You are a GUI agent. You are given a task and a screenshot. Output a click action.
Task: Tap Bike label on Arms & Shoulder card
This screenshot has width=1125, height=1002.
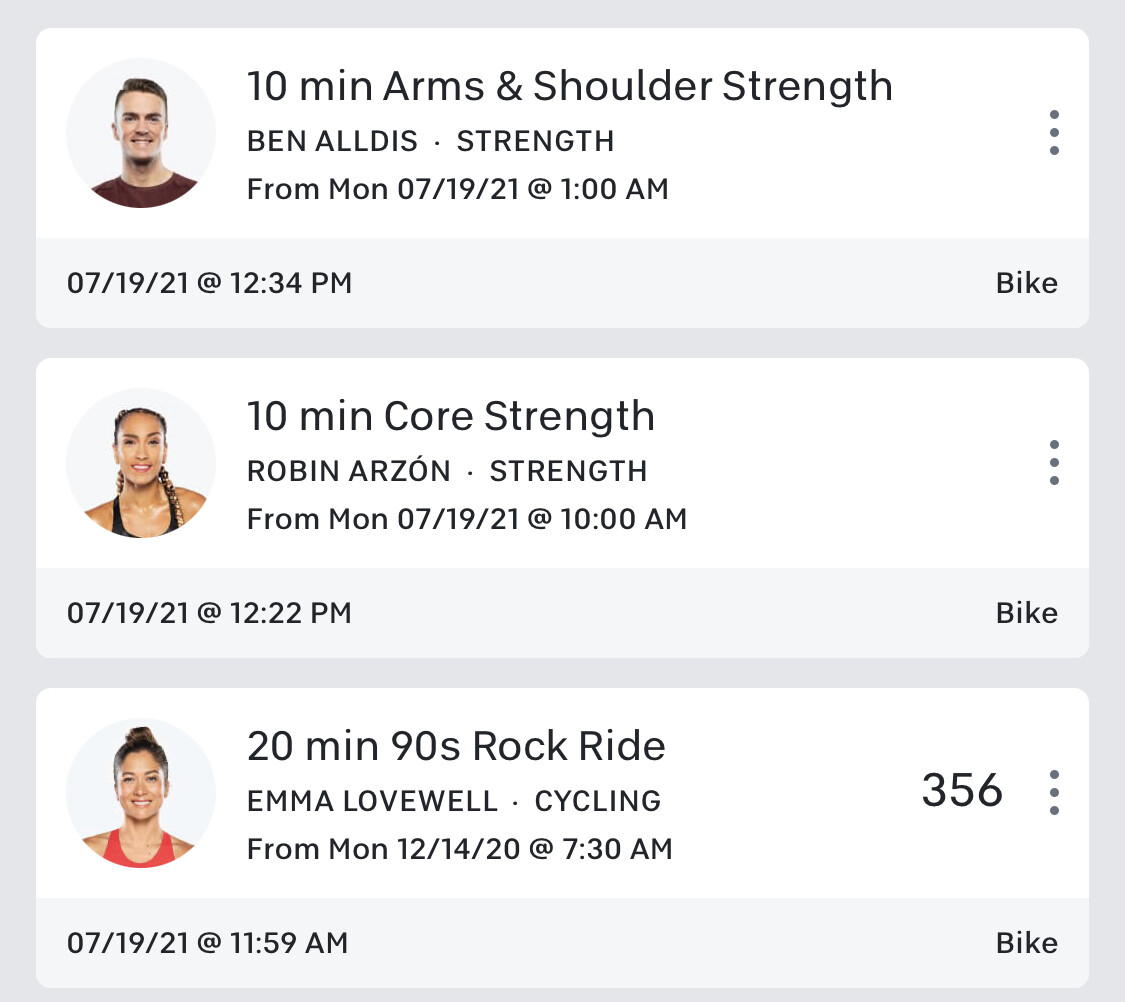(1026, 283)
